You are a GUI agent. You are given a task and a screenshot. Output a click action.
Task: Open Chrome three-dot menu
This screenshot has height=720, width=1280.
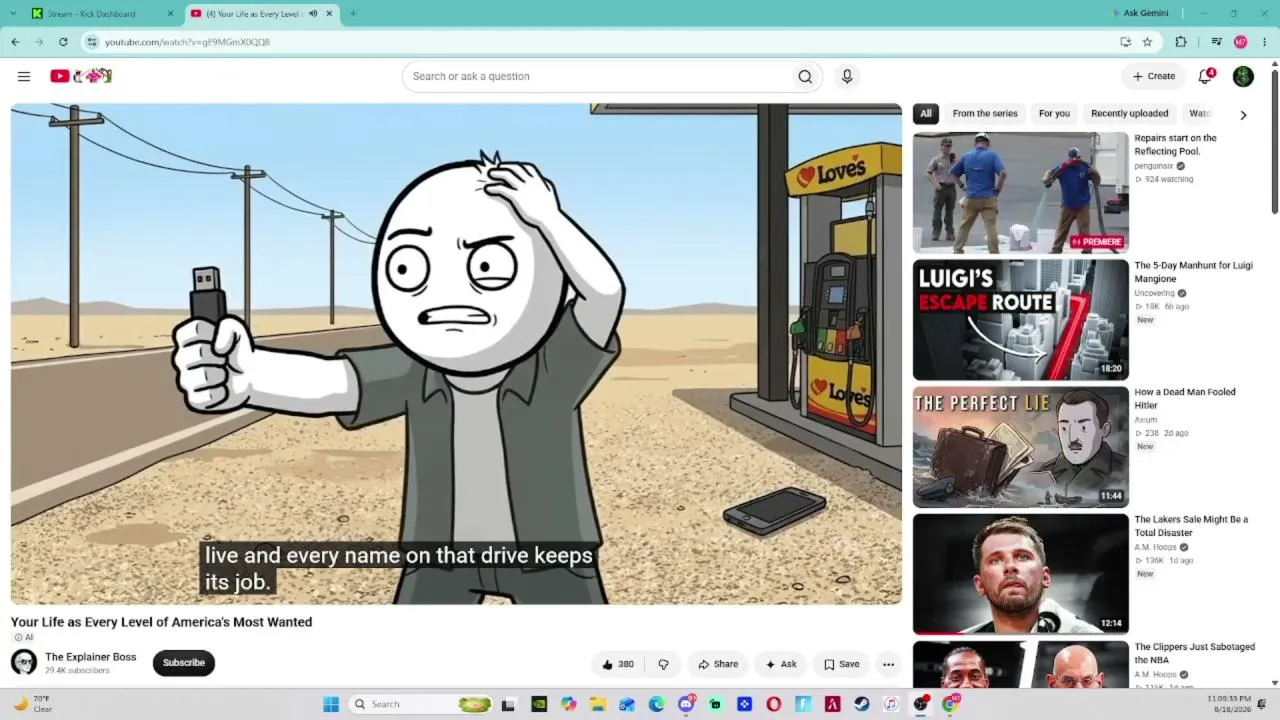(1265, 42)
